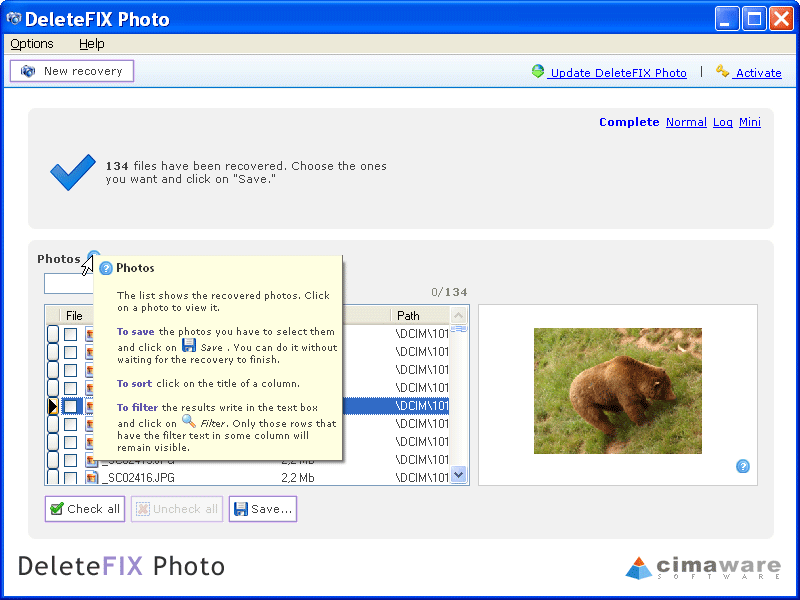This screenshot has width=800, height=600.
Task: Switch to the Complete view
Action: pyautogui.click(x=629, y=122)
